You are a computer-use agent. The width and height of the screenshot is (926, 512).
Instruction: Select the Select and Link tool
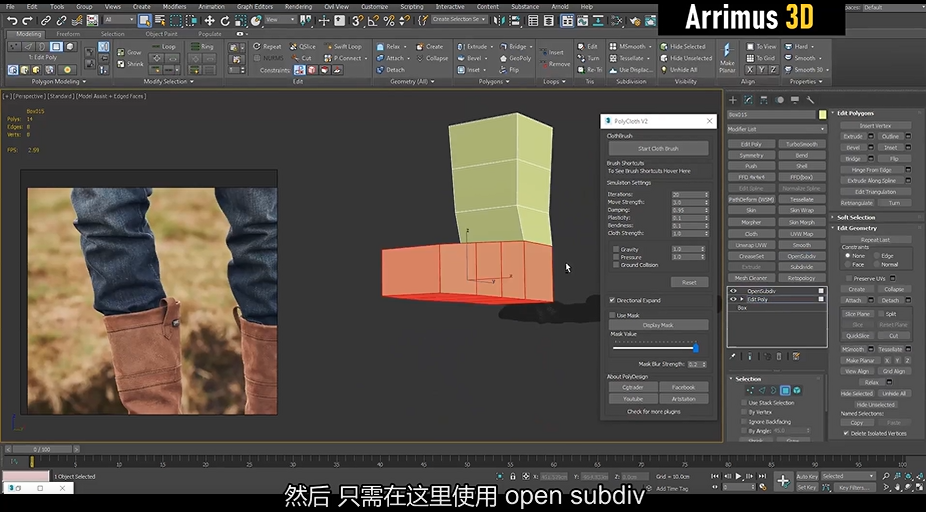click(47, 21)
